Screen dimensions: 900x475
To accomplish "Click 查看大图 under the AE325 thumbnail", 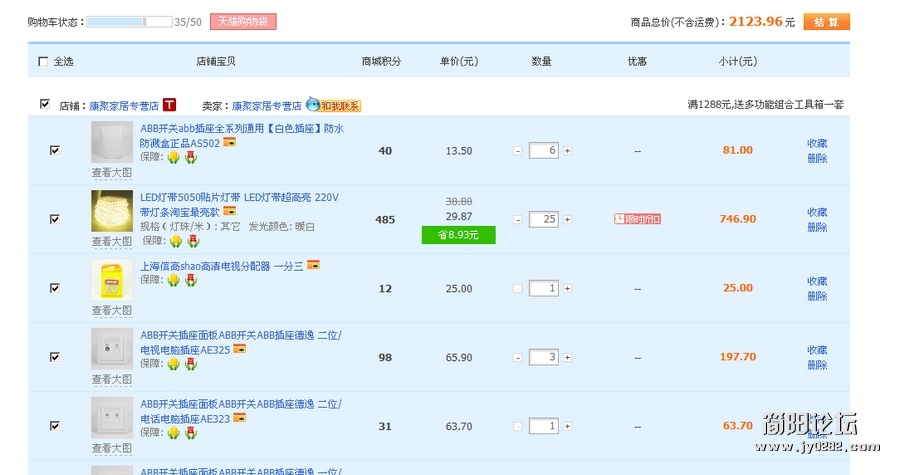I will pos(112,379).
